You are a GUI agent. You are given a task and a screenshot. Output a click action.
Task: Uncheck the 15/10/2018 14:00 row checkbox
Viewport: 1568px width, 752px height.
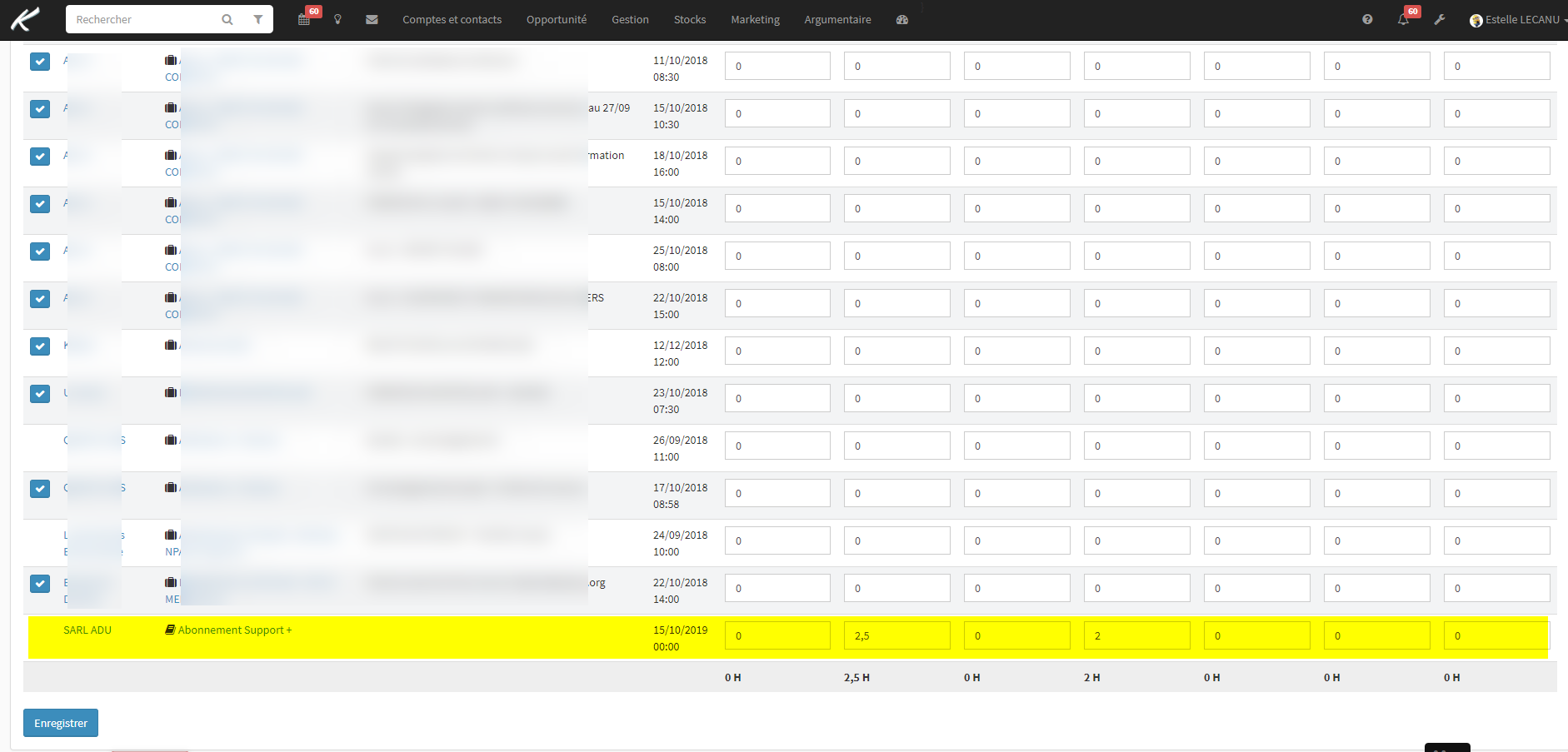point(40,204)
